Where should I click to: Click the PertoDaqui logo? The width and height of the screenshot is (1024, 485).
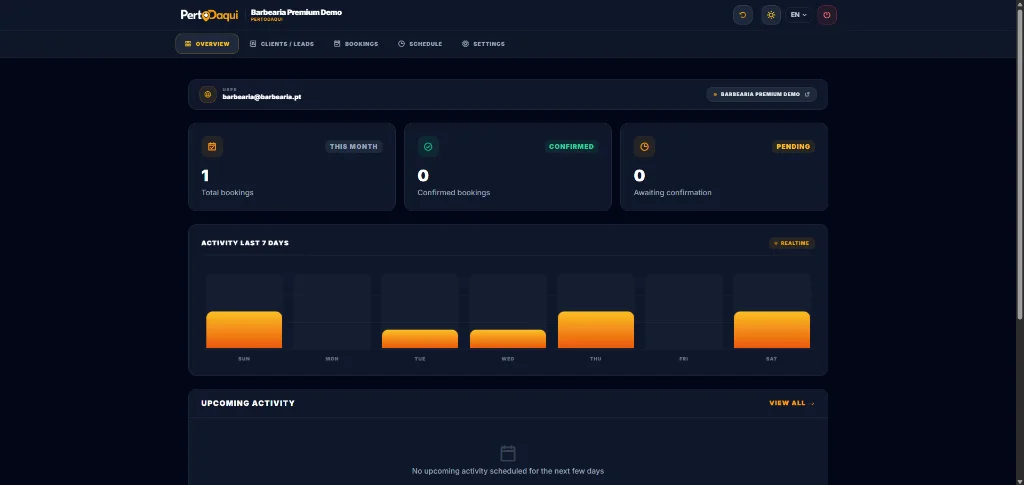coord(210,14)
